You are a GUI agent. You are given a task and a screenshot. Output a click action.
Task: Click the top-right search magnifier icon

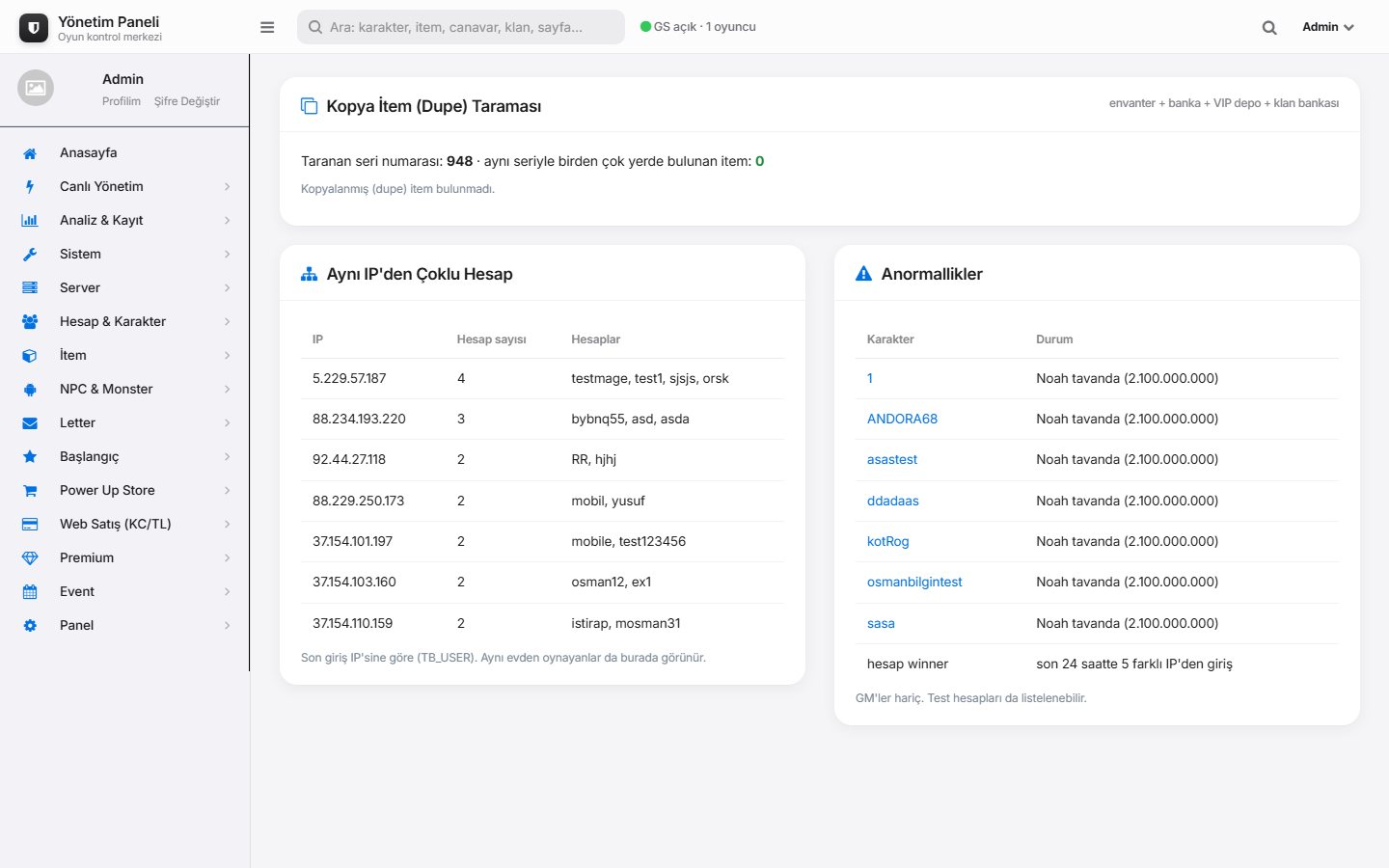point(1269,28)
